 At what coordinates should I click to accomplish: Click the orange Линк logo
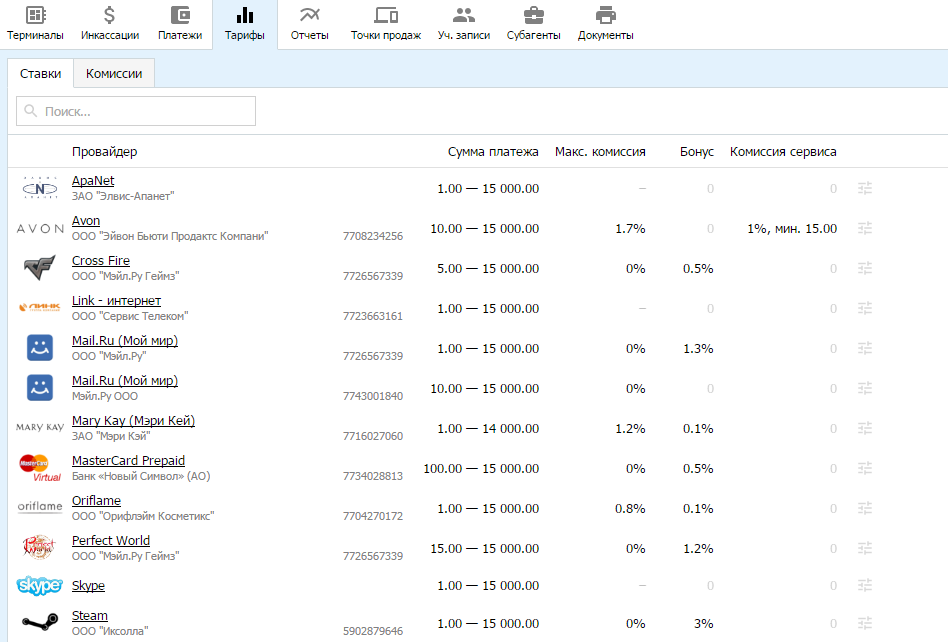coord(40,307)
